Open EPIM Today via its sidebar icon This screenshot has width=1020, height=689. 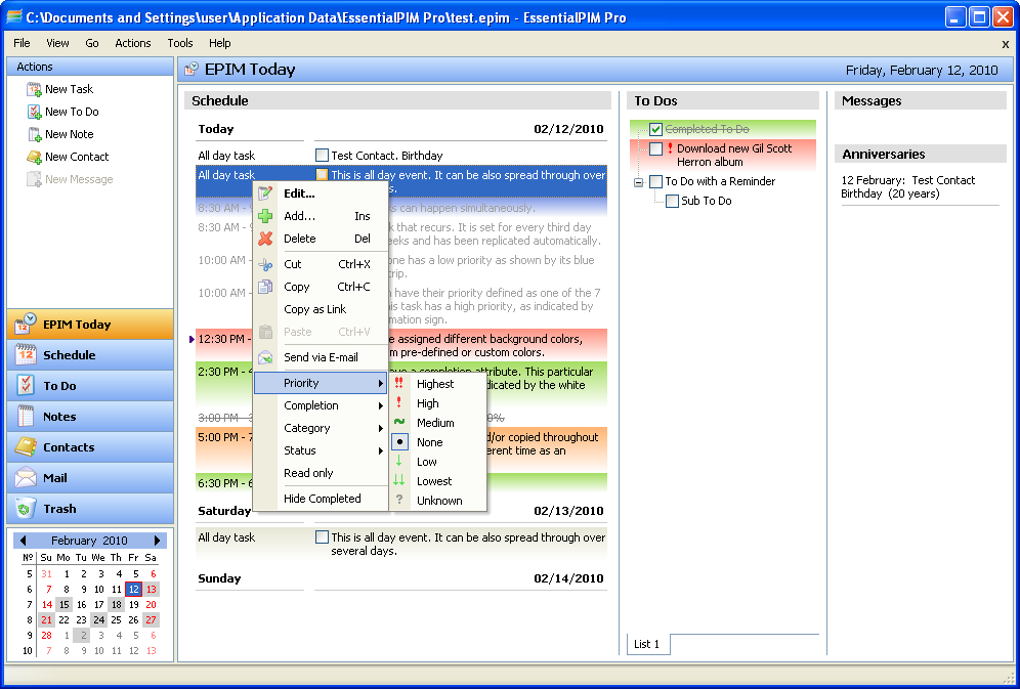[x=25, y=324]
